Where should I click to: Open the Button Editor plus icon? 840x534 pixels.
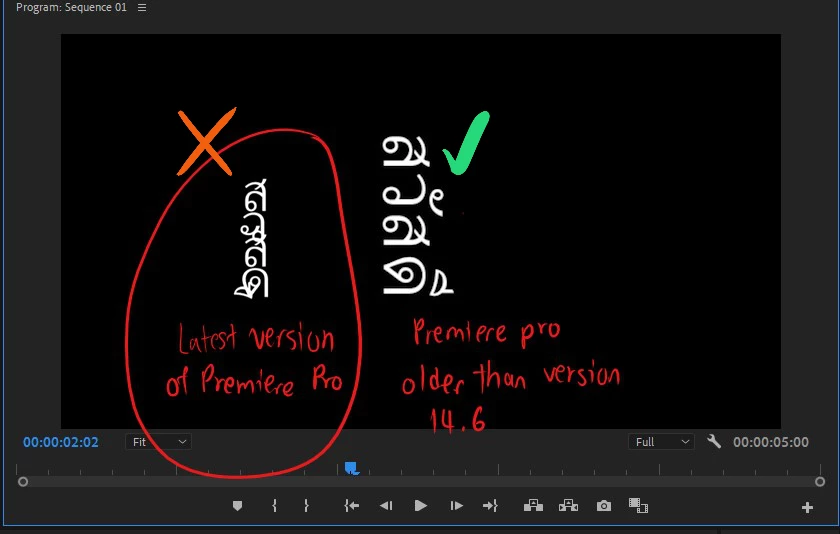click(x=807, y=508)
